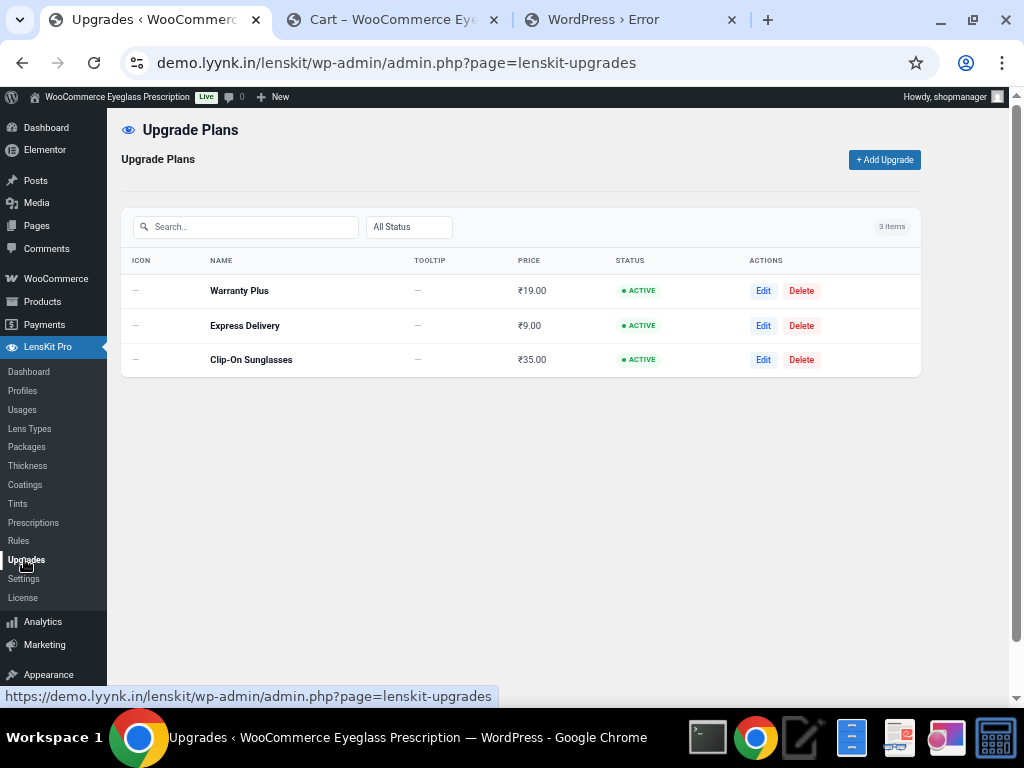Reload the page with the refresh icon
1024x768 pixels.
(x=94, y=63)
